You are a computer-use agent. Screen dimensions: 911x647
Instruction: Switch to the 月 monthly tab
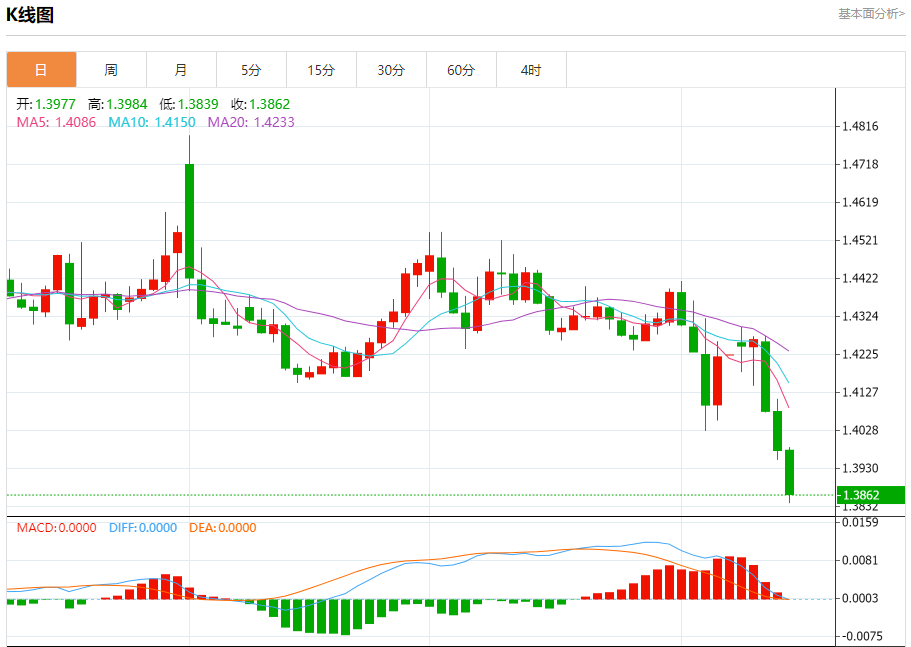pyautogui.click(x=181, y=70)
